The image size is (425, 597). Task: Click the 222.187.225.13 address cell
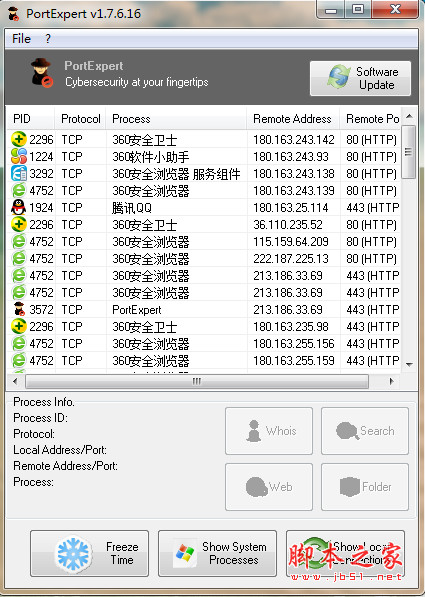[291, 259]
